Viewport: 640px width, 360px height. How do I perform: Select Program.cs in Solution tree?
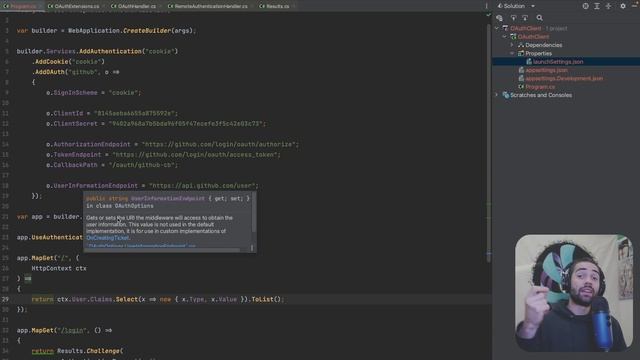coord(540,87)
